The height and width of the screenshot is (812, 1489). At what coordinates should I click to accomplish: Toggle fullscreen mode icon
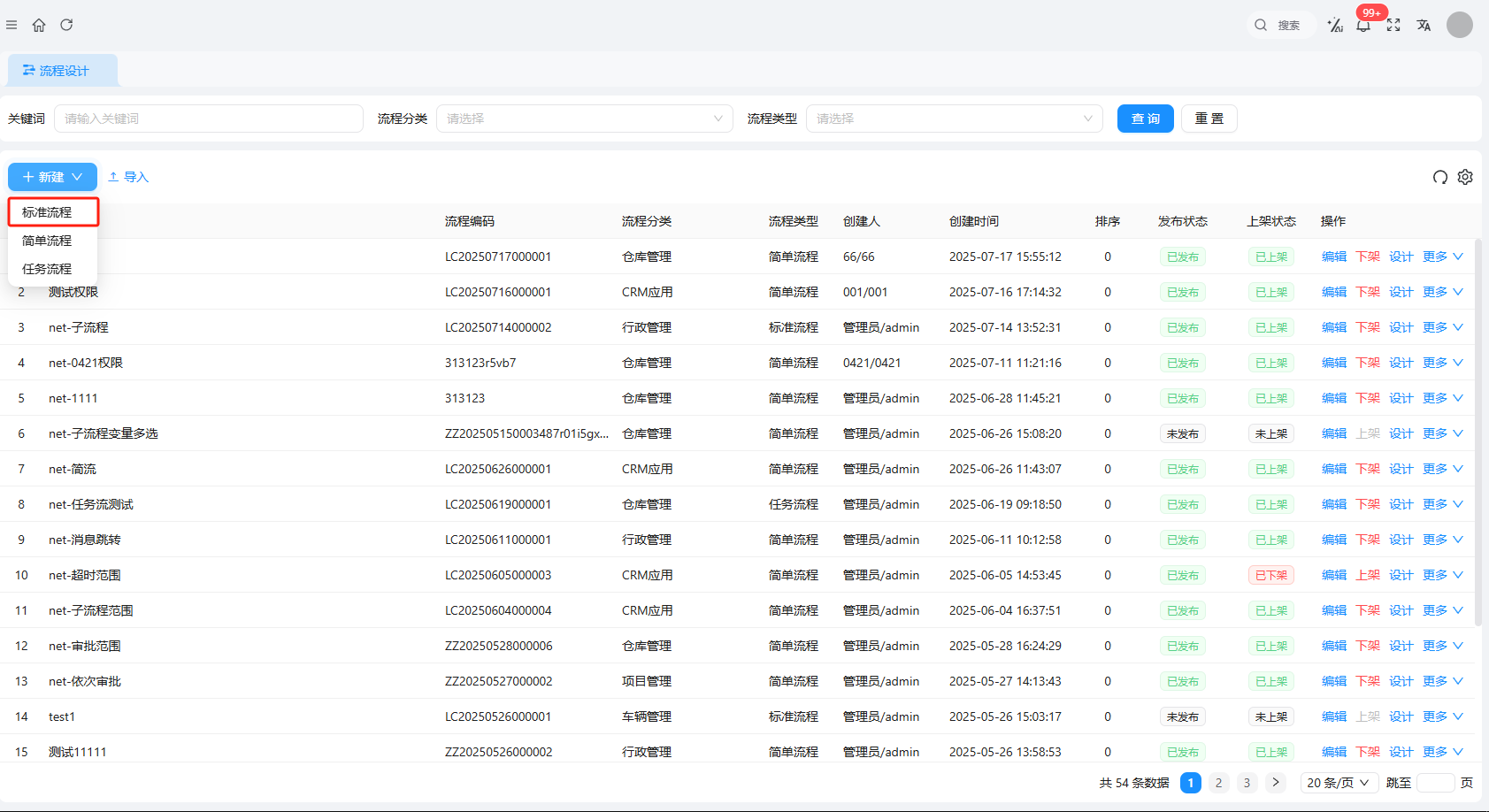1393,25
